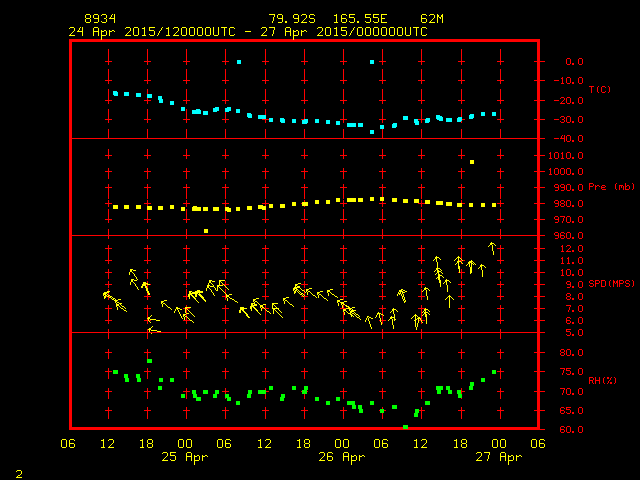Click the longitude value 165.55E
The image size is (640, 480).
[x=360, y=19]
